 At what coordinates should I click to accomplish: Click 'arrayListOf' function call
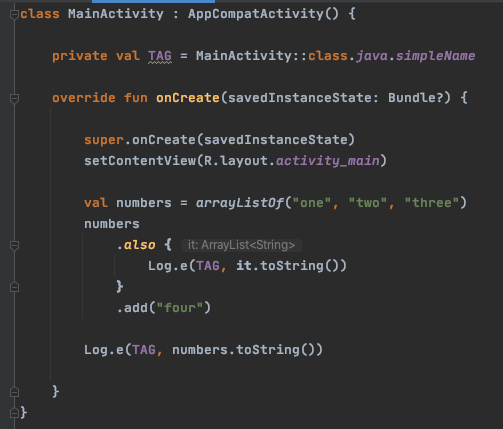click(240, 203)
